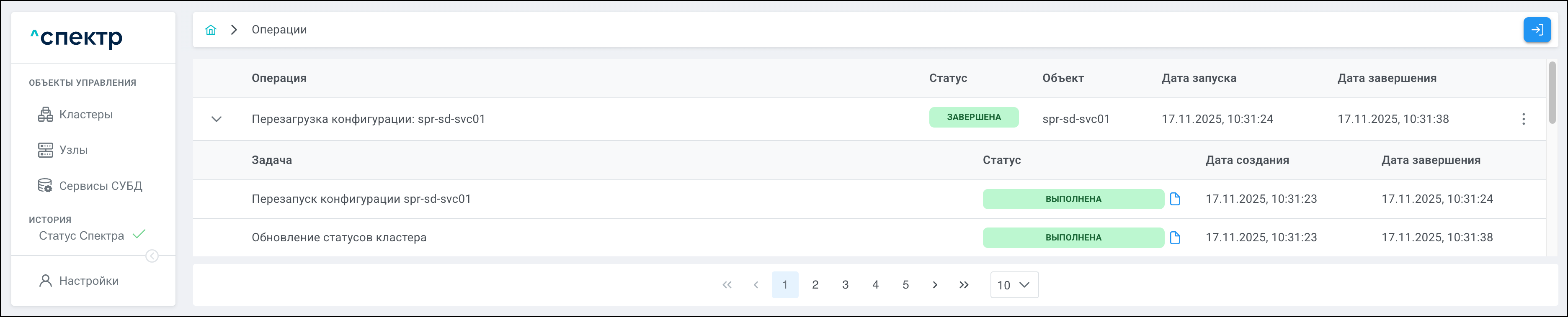The width and height of the screenshot is (1568, 317).
Task: Open log file for Обновление статусов кластера
Action: tap(1175, 238)
